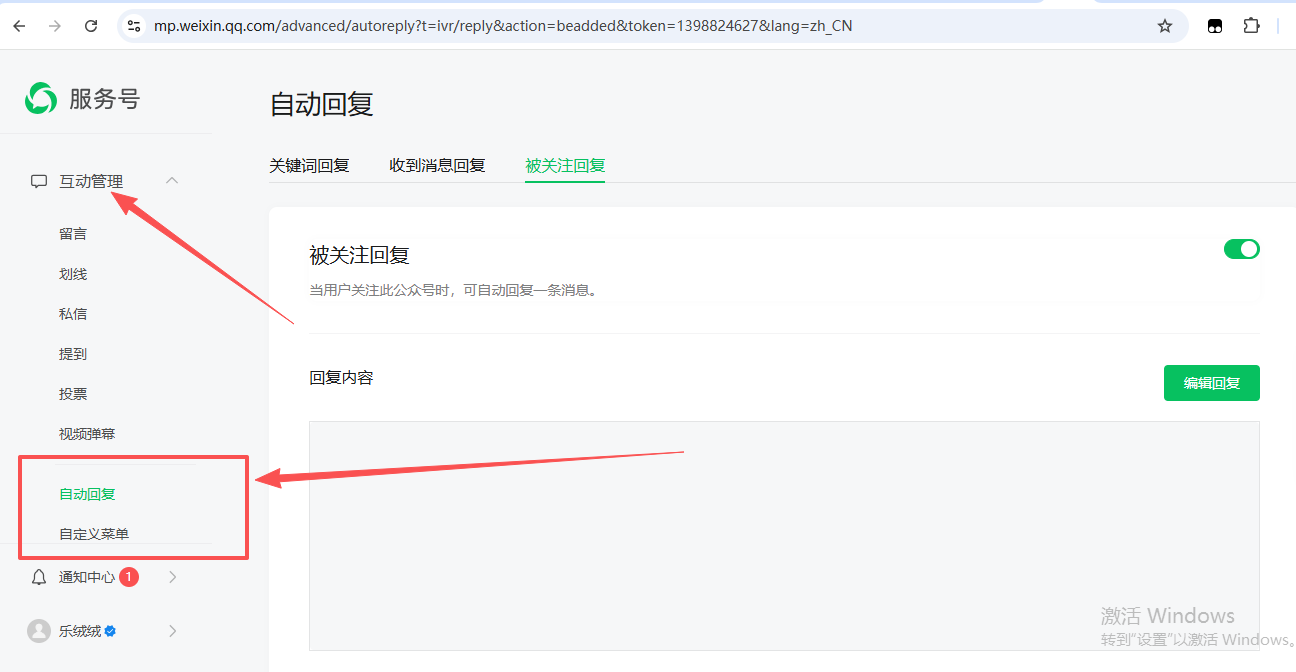
Task: Collapse the 互动管理 menu chevron
Action: tap(172, 181)
